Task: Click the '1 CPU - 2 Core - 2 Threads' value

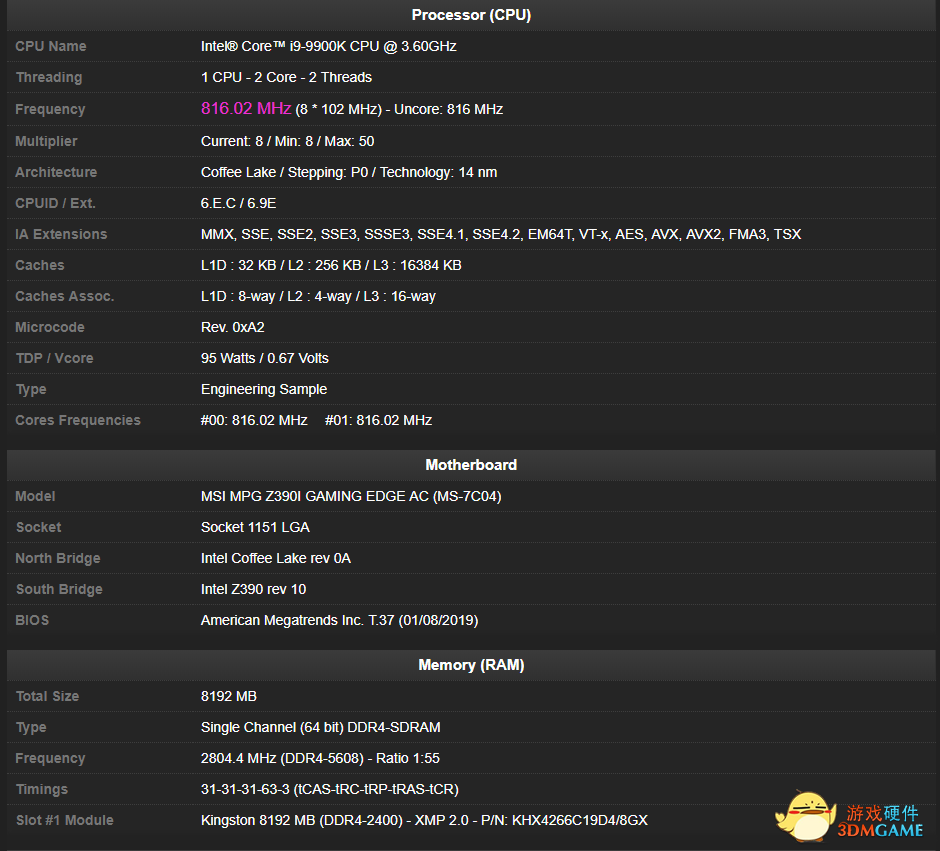Action: coord(287,77)
